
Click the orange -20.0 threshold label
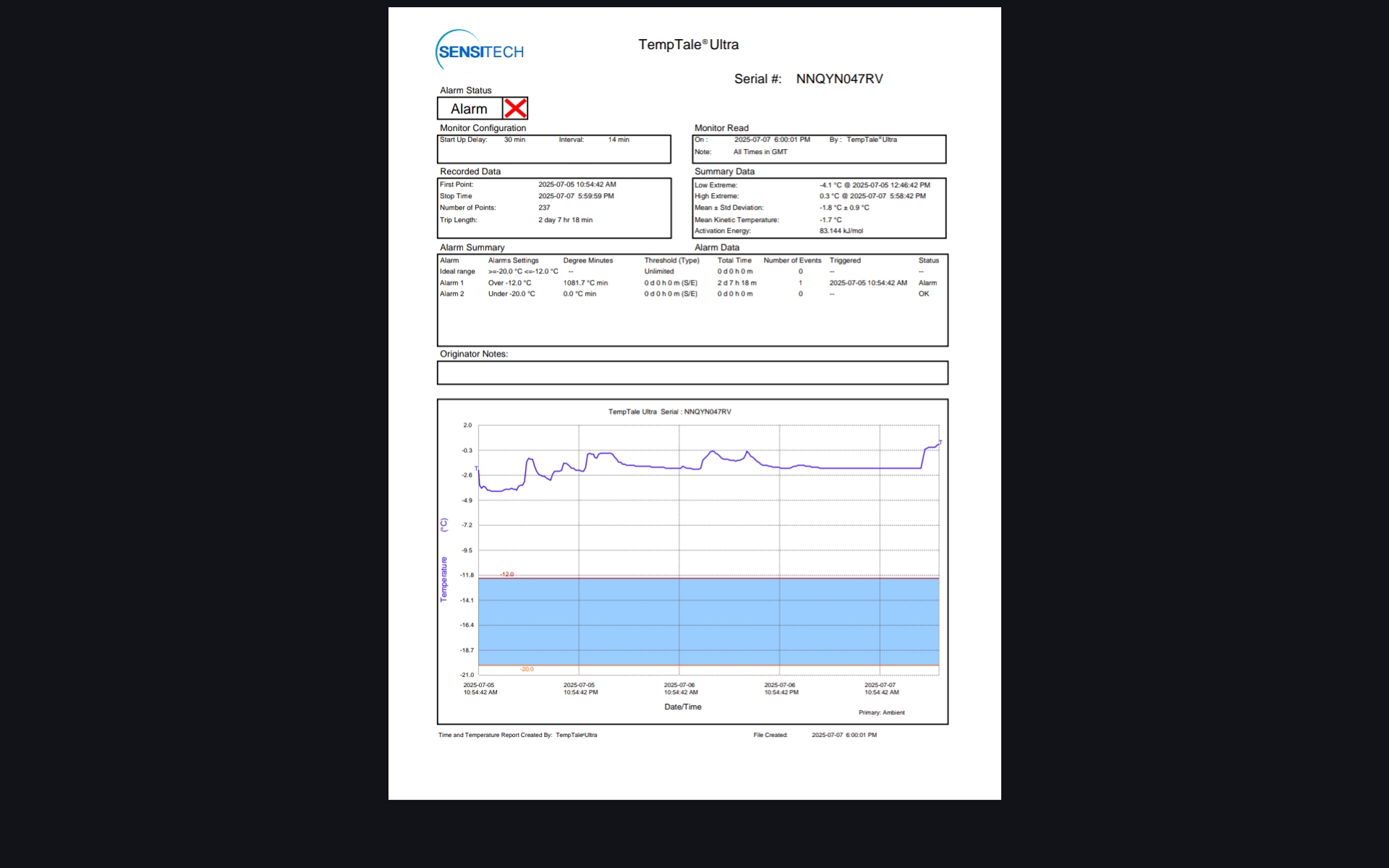pyautogui.click(x=527, y=669)
